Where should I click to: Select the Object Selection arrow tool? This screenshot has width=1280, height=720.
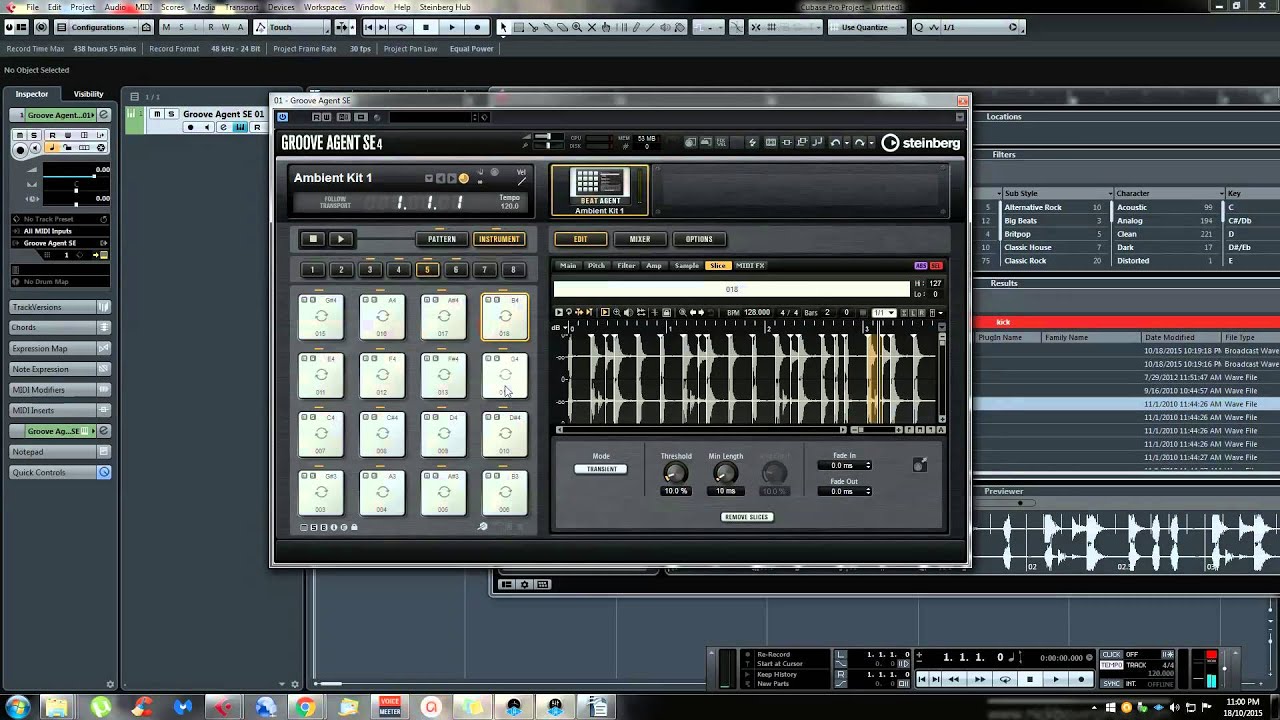point(503,27)
